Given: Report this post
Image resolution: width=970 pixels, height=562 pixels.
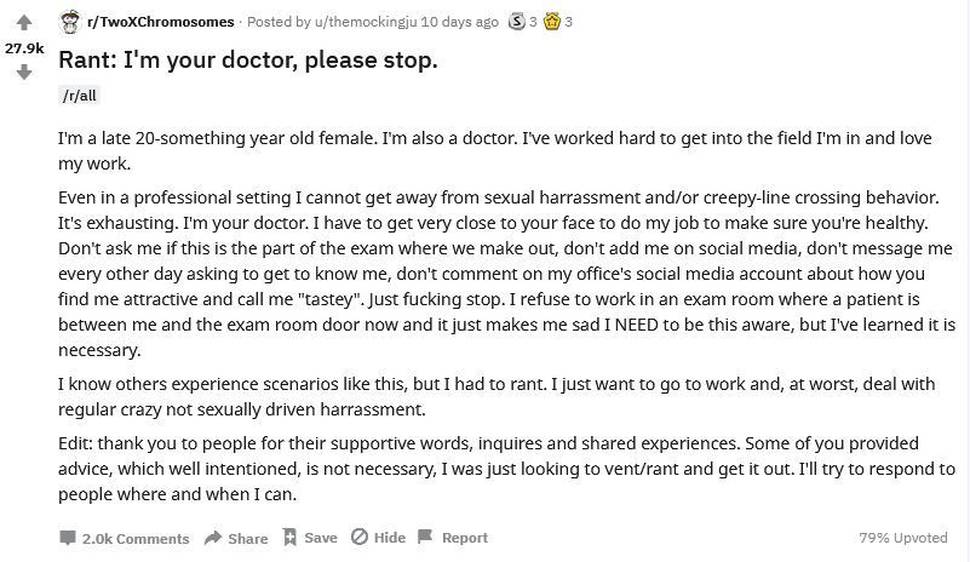Looking at the screenshot, I should pos(465,537).
